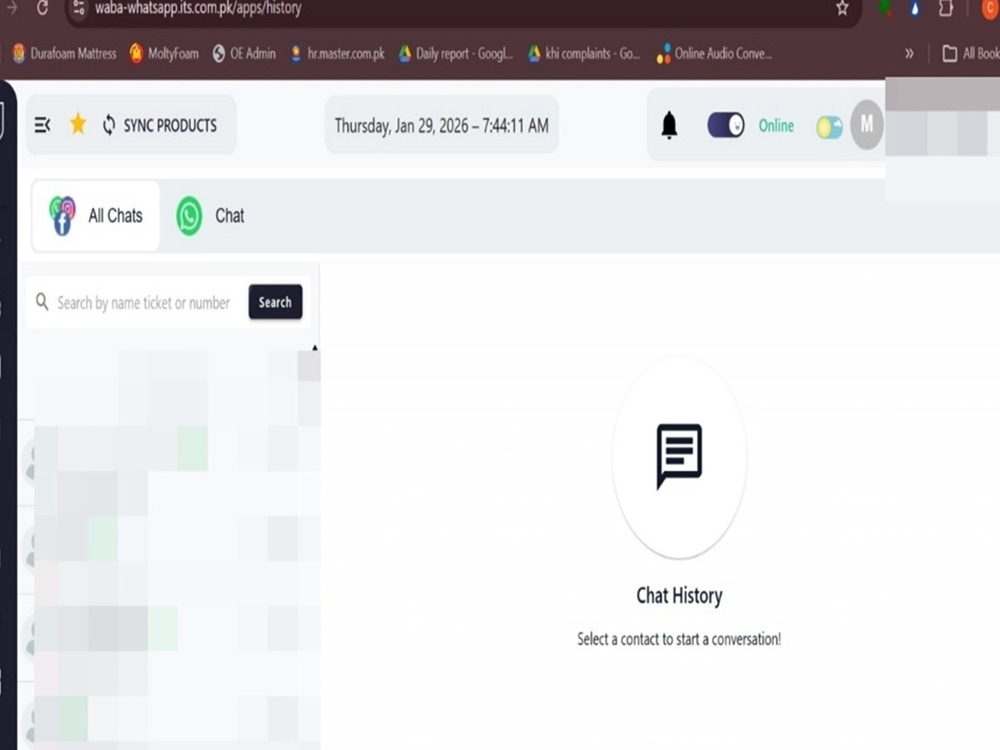The image size is (1000, 750).
Task: Open site information icon beside the URL
Action: (x=78, y=8)
